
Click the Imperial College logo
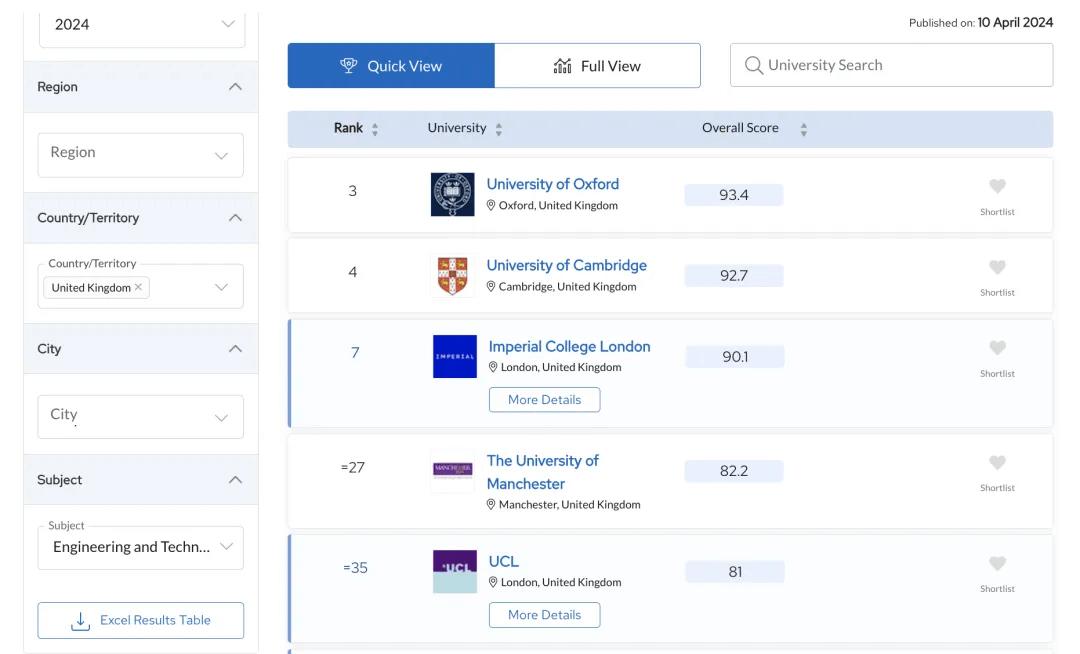455,356
